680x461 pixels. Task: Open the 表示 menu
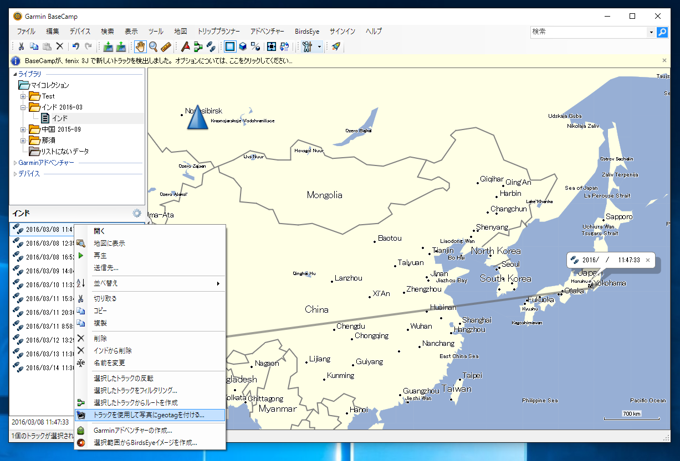point(131,31)
